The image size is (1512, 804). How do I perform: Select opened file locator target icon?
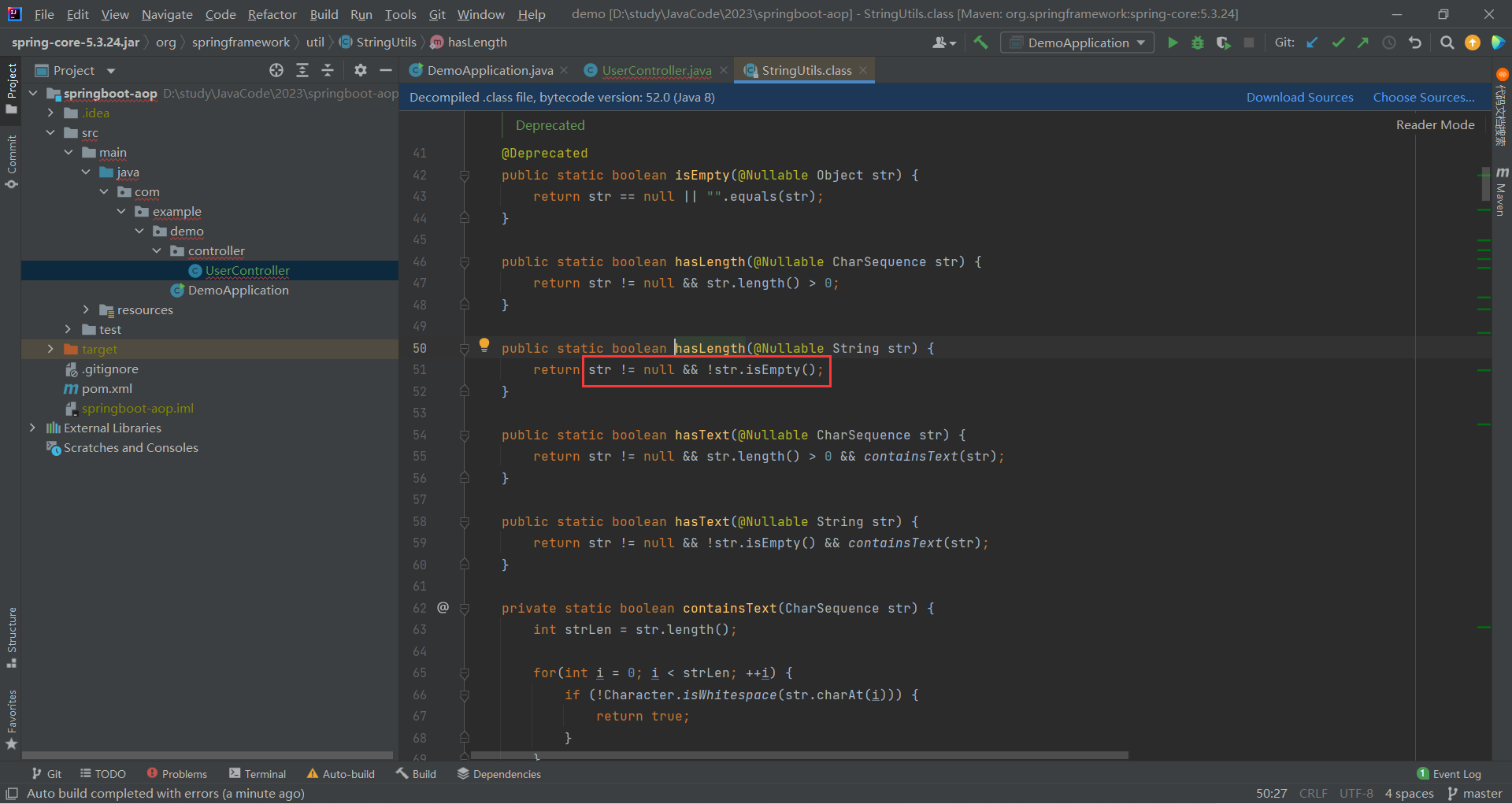point(276,70)
